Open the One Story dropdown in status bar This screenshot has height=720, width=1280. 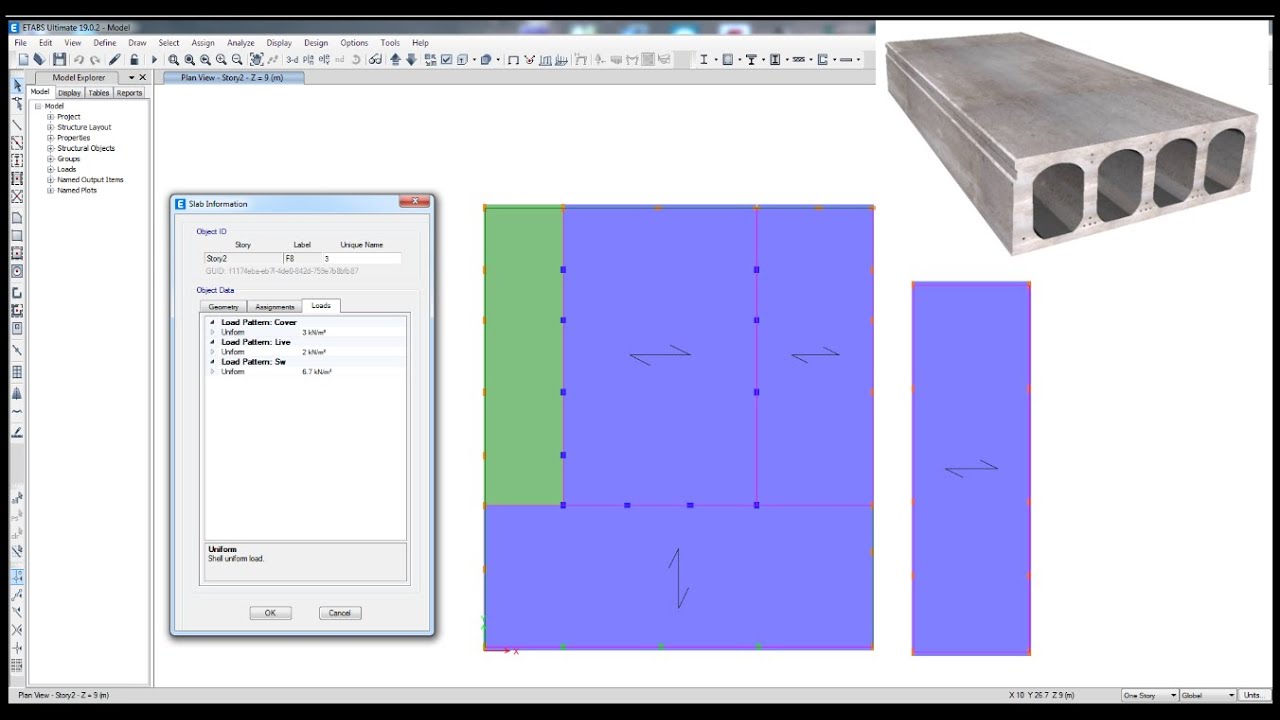tap(1171, 695)
